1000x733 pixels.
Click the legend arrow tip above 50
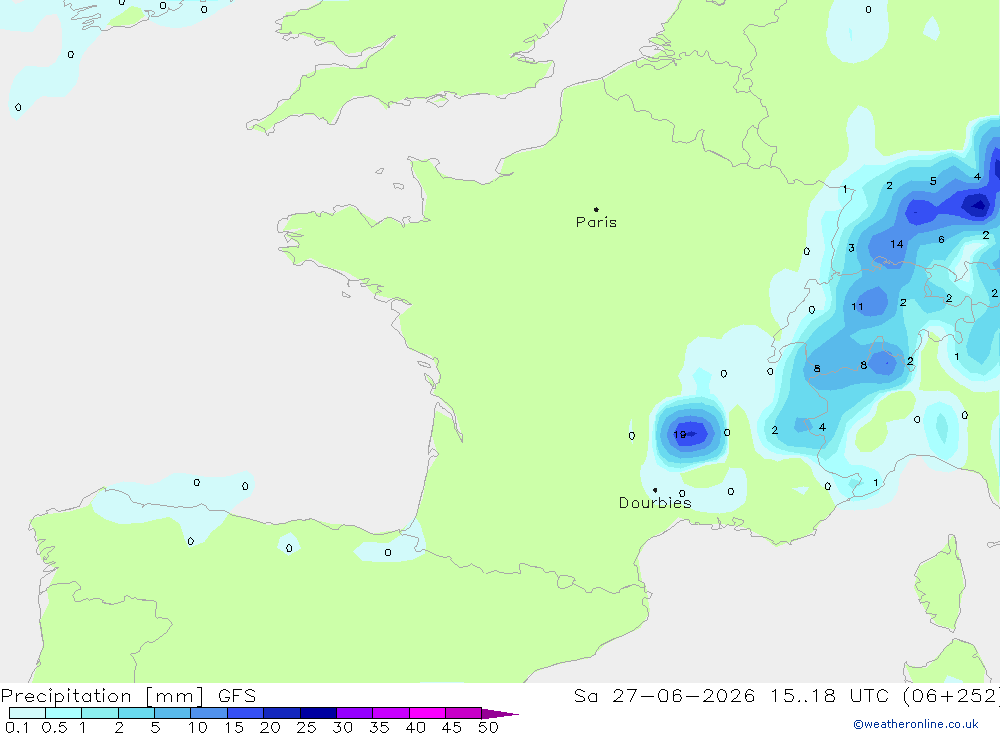(499, 714)
